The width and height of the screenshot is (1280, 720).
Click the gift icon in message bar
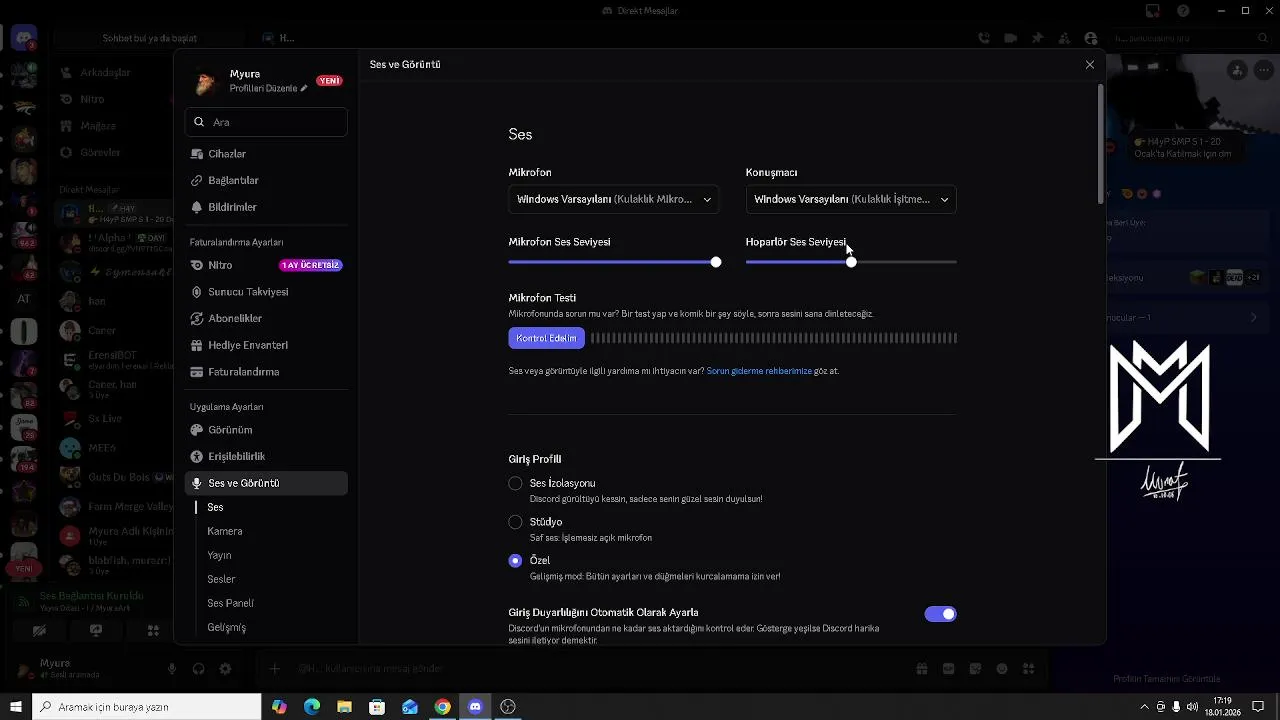(921, 669)
